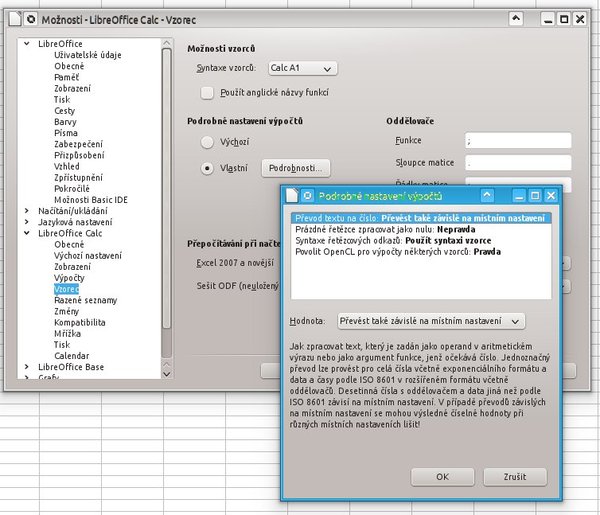
Task: Select the Syntaxe řetězcových odkazů row
Action: pyautogui.click(x=421, y=240)
